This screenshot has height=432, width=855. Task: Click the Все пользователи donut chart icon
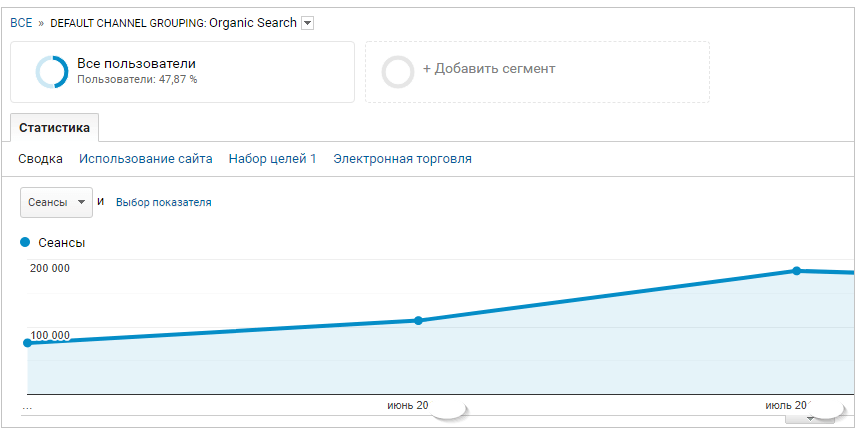51,72
